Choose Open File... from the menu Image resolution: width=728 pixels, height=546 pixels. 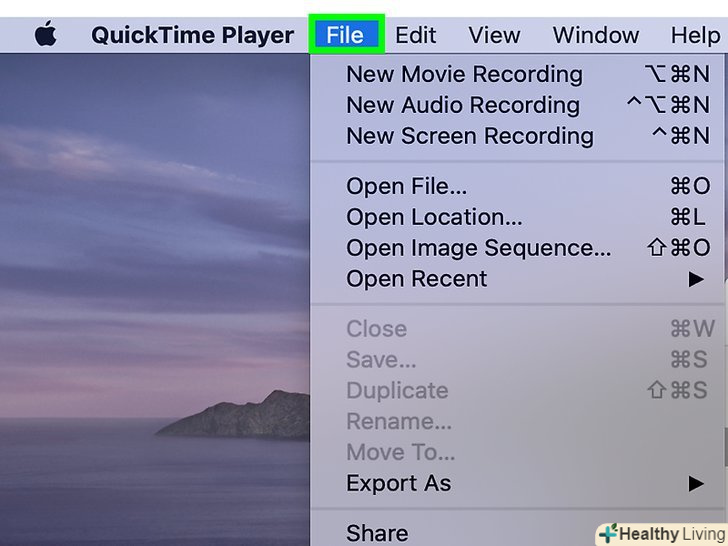coord(406,186)
